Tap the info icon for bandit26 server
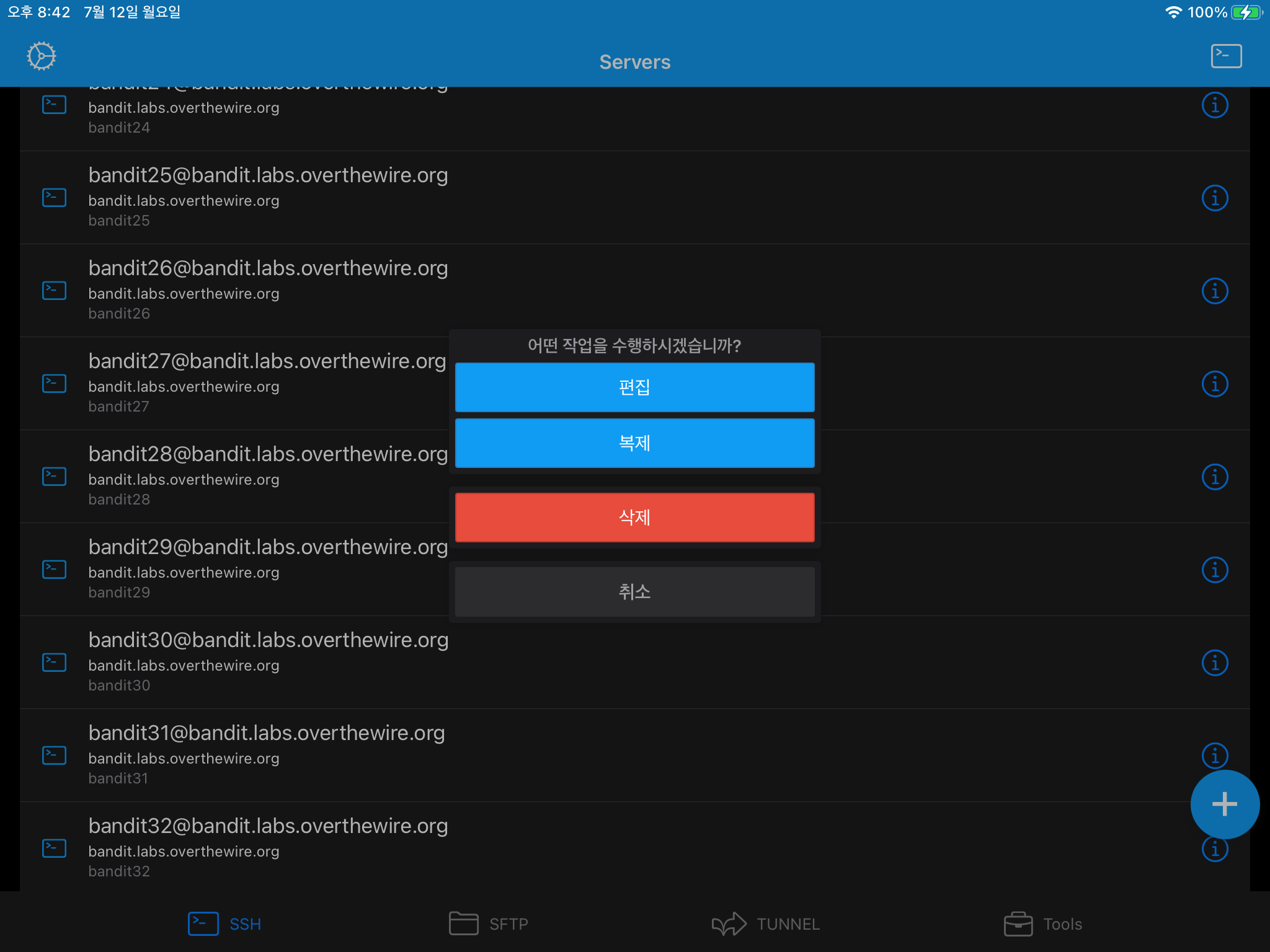Viewport: 1270px width, 952px height. coord(1214,291)
